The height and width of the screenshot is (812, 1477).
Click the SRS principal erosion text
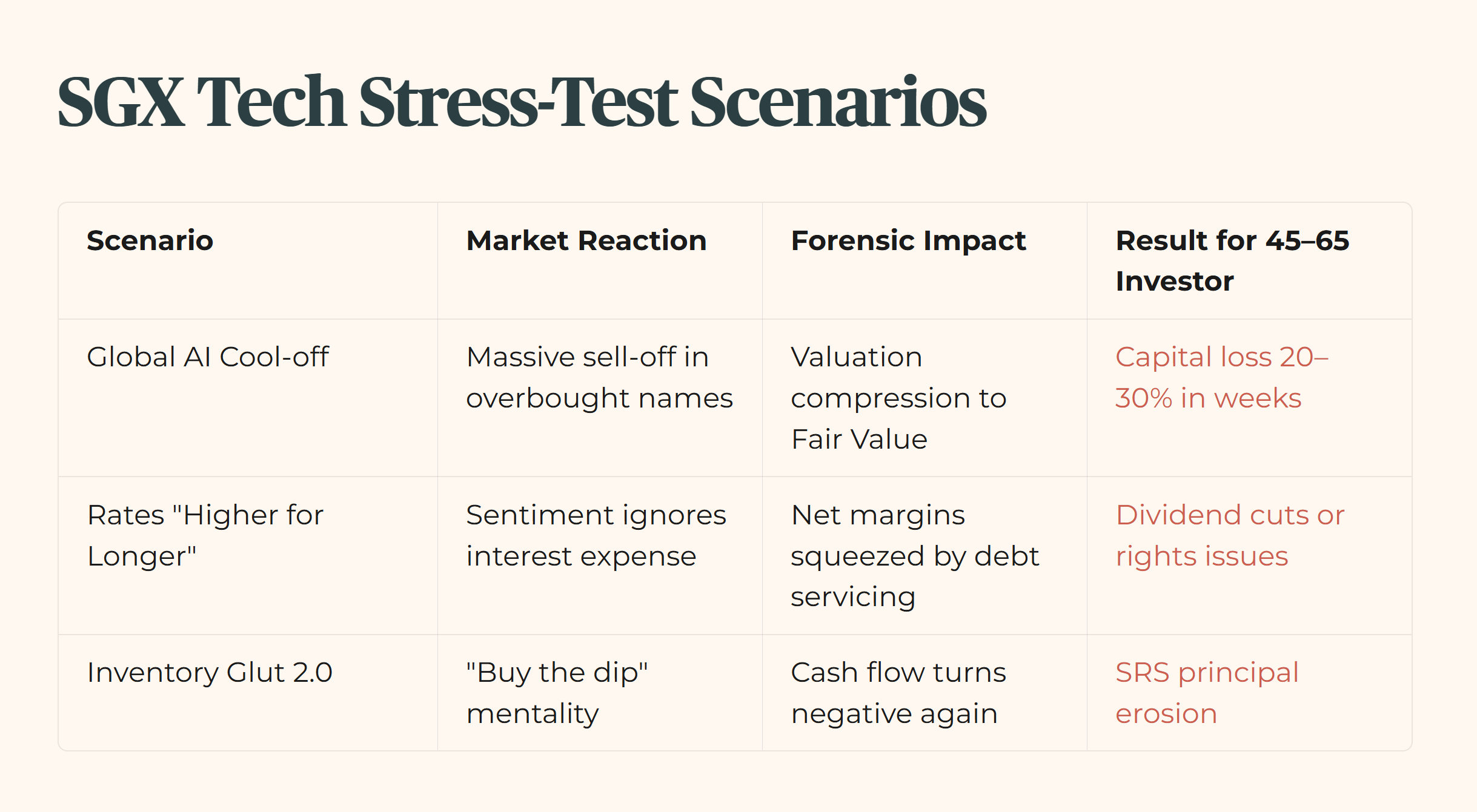click(1207, 693)
